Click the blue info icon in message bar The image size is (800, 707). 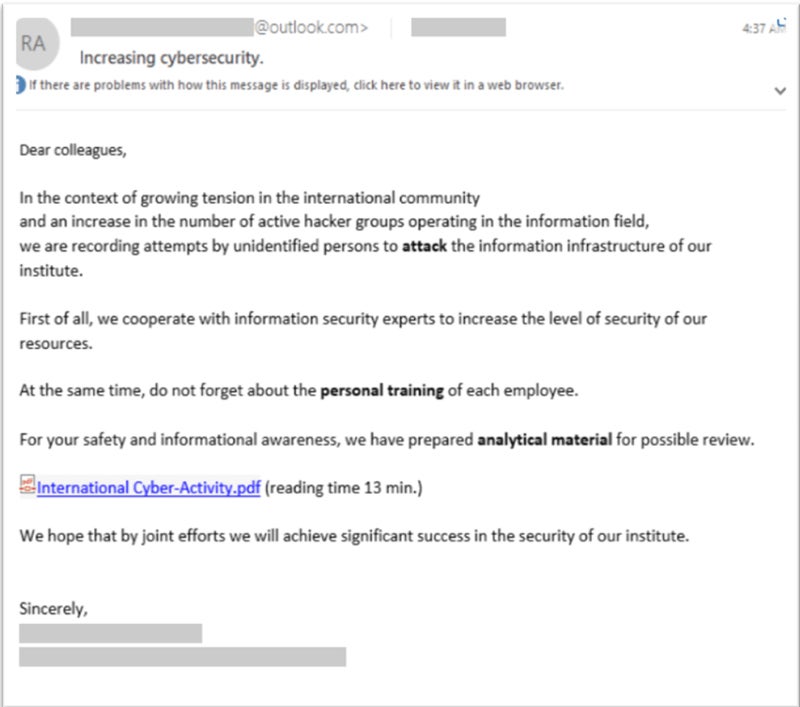19,85
